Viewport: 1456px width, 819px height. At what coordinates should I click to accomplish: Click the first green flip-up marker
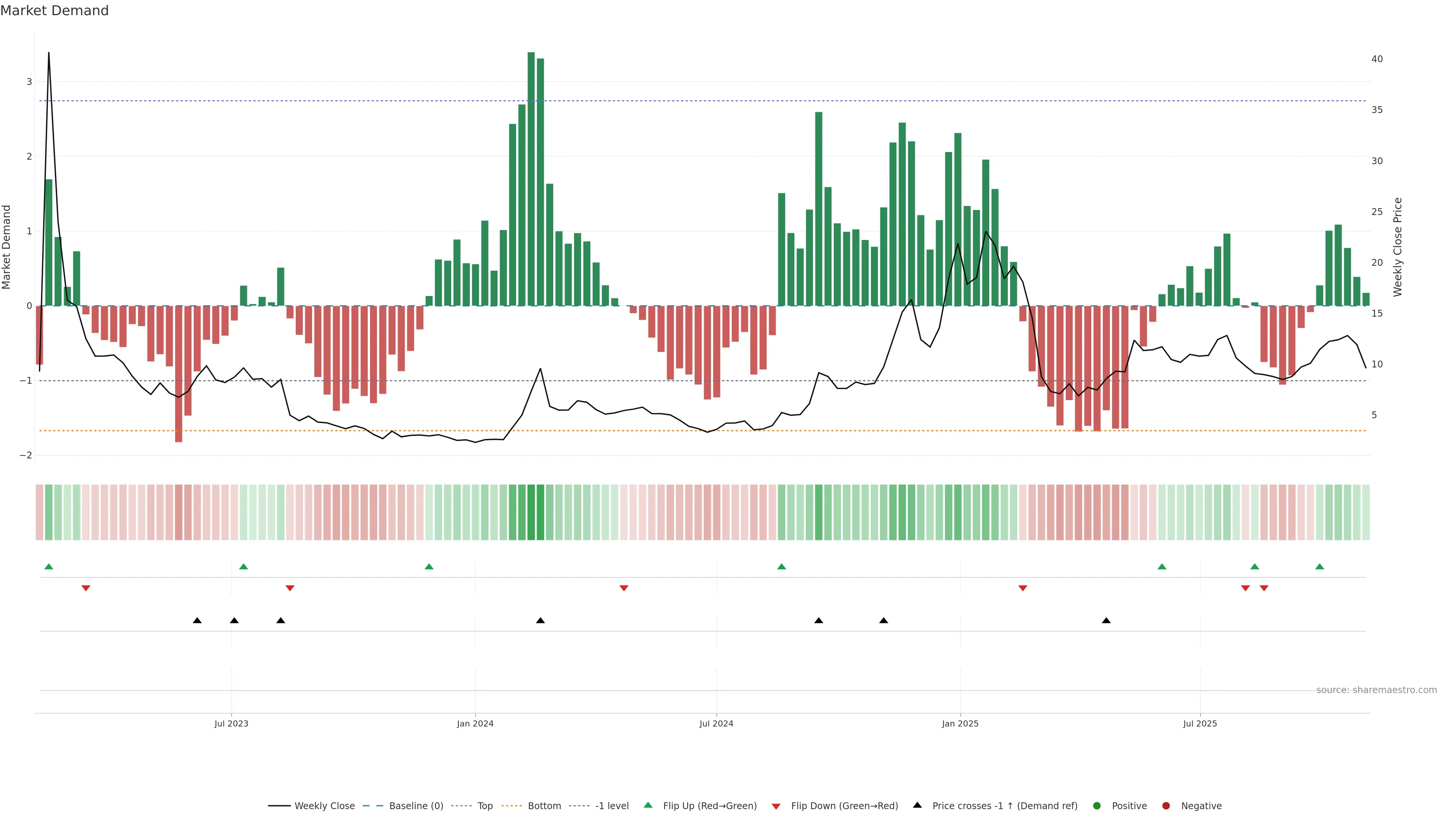coord(49,567)
